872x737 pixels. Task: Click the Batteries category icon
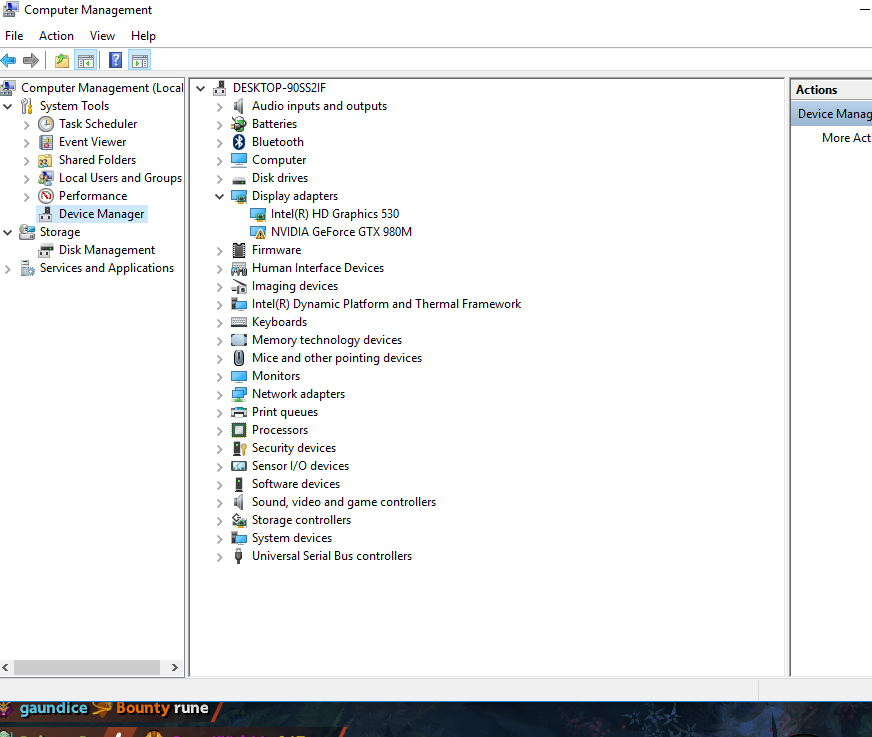point(239,124)
